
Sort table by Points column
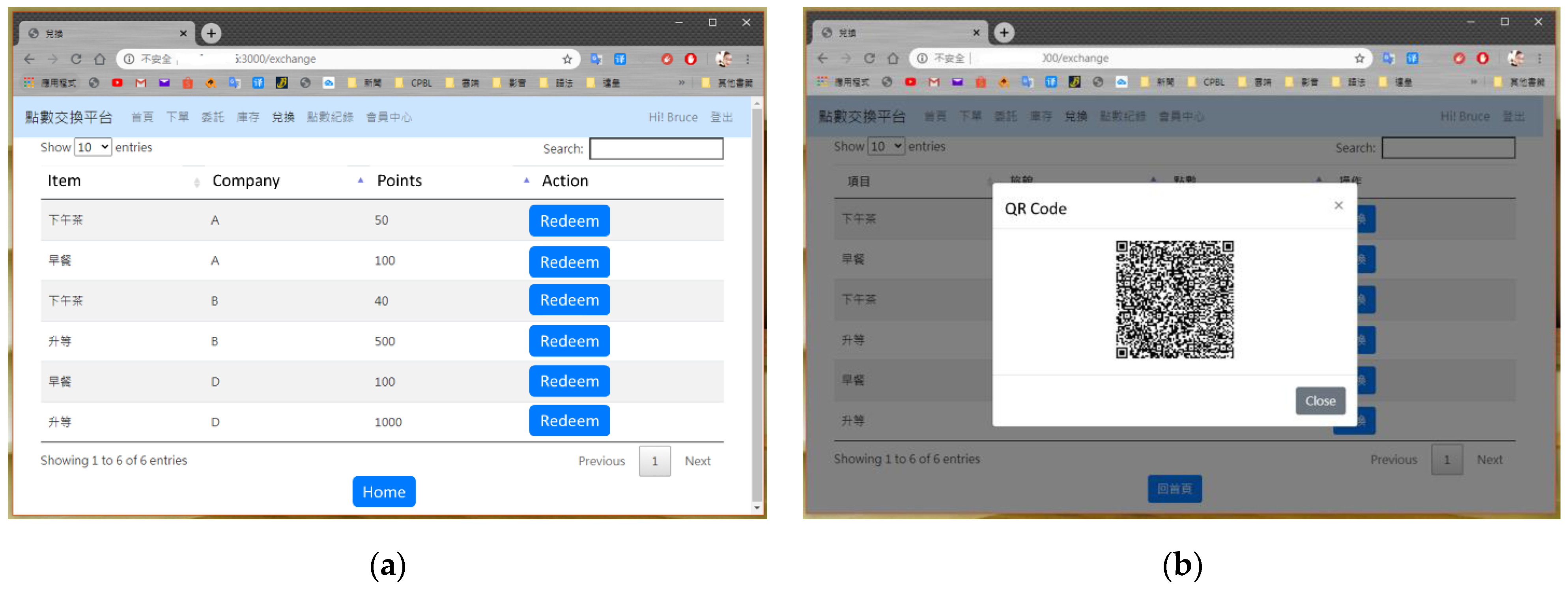[x=399, y=180]
